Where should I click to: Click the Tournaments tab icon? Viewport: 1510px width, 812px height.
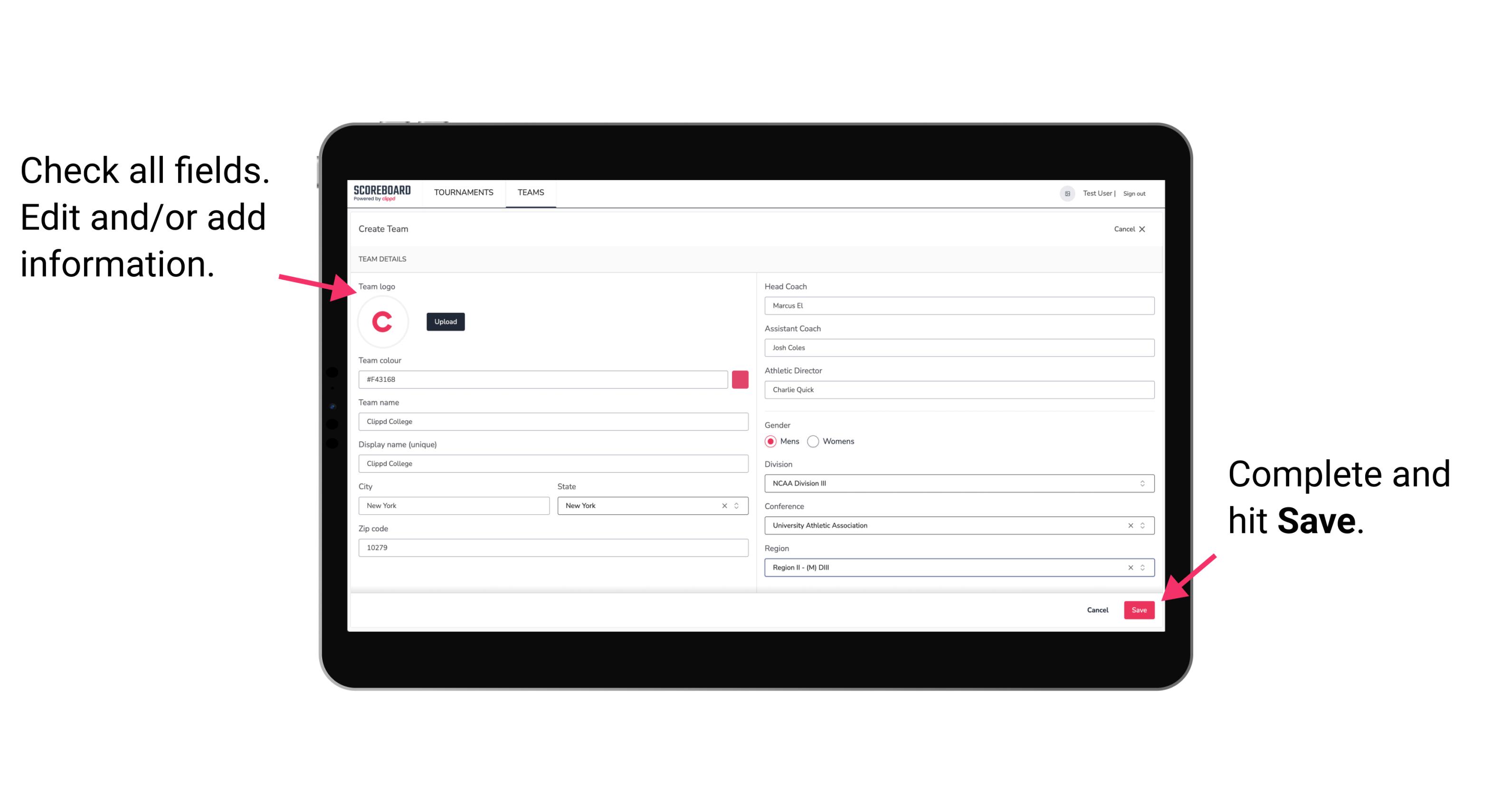(464, 192)
